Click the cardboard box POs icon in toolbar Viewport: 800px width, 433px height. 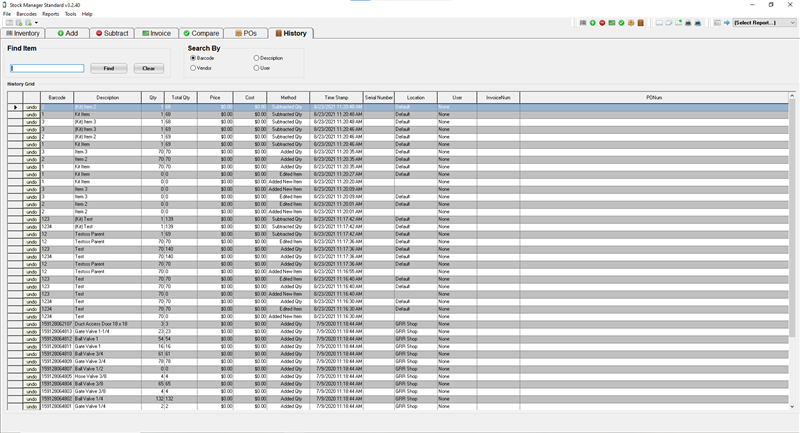click(x=631, y=23)
